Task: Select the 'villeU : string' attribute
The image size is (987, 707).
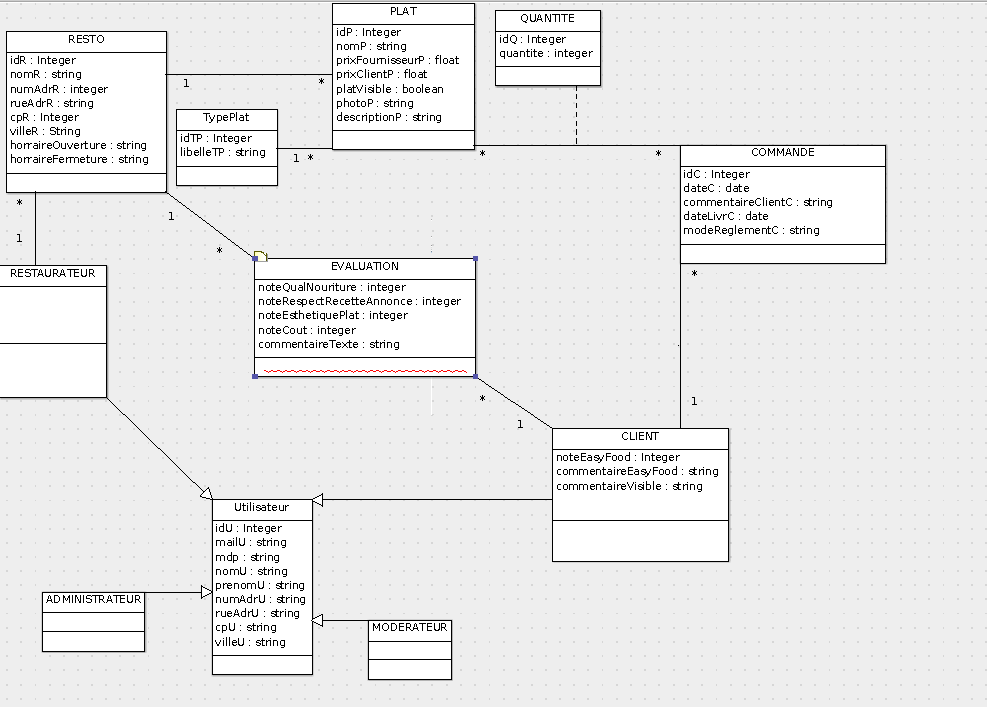Action: (x=251, y=642)
